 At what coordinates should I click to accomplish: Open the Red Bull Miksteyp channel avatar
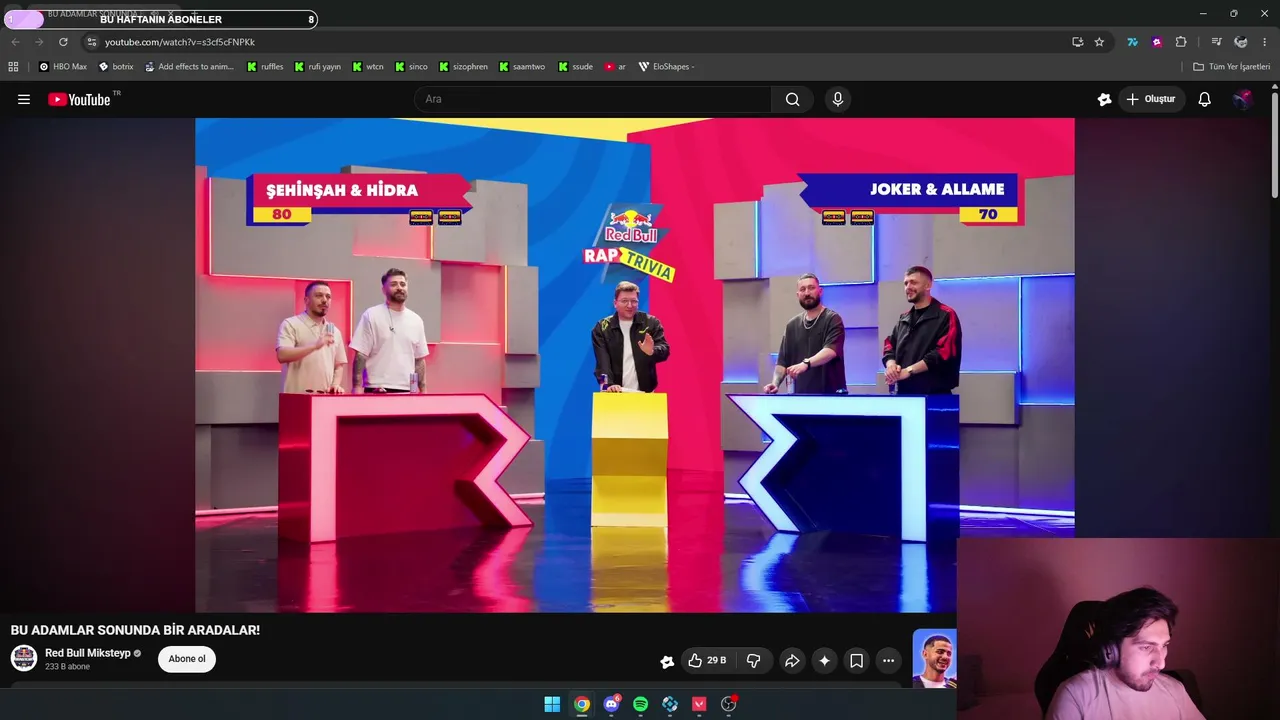point(24,658)
